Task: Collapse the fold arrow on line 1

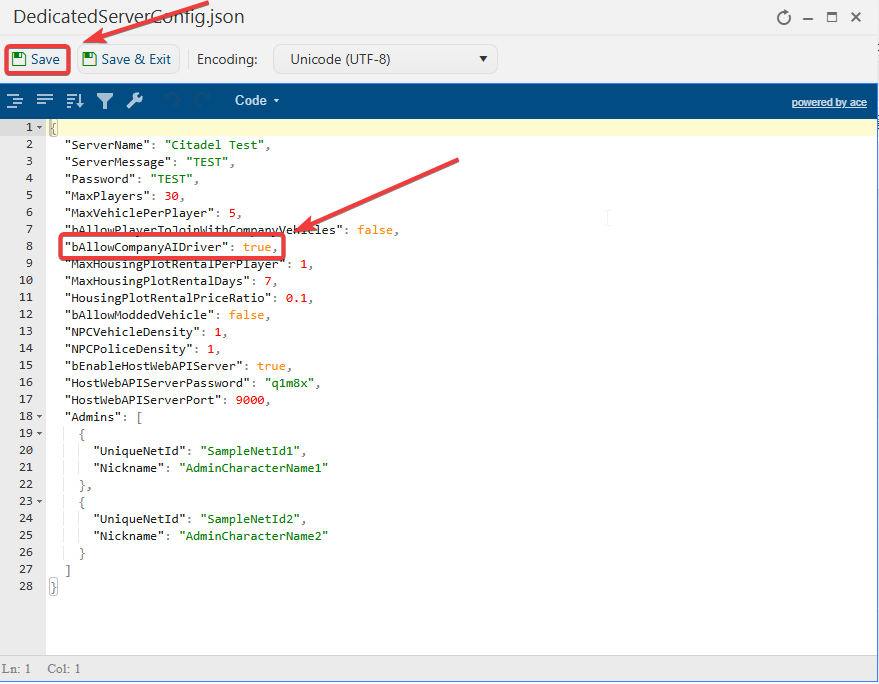Action: point(39,128)
